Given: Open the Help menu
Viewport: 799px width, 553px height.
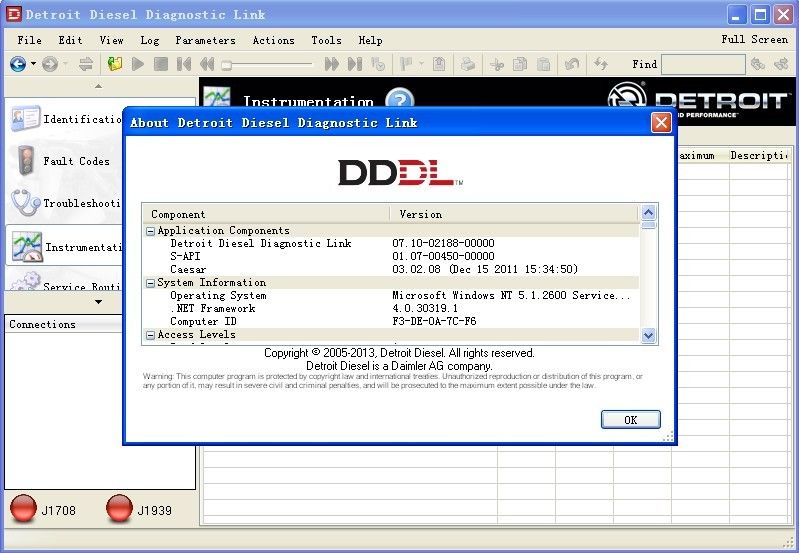Looking at the screenshot, I should click(x=370, y=40).
